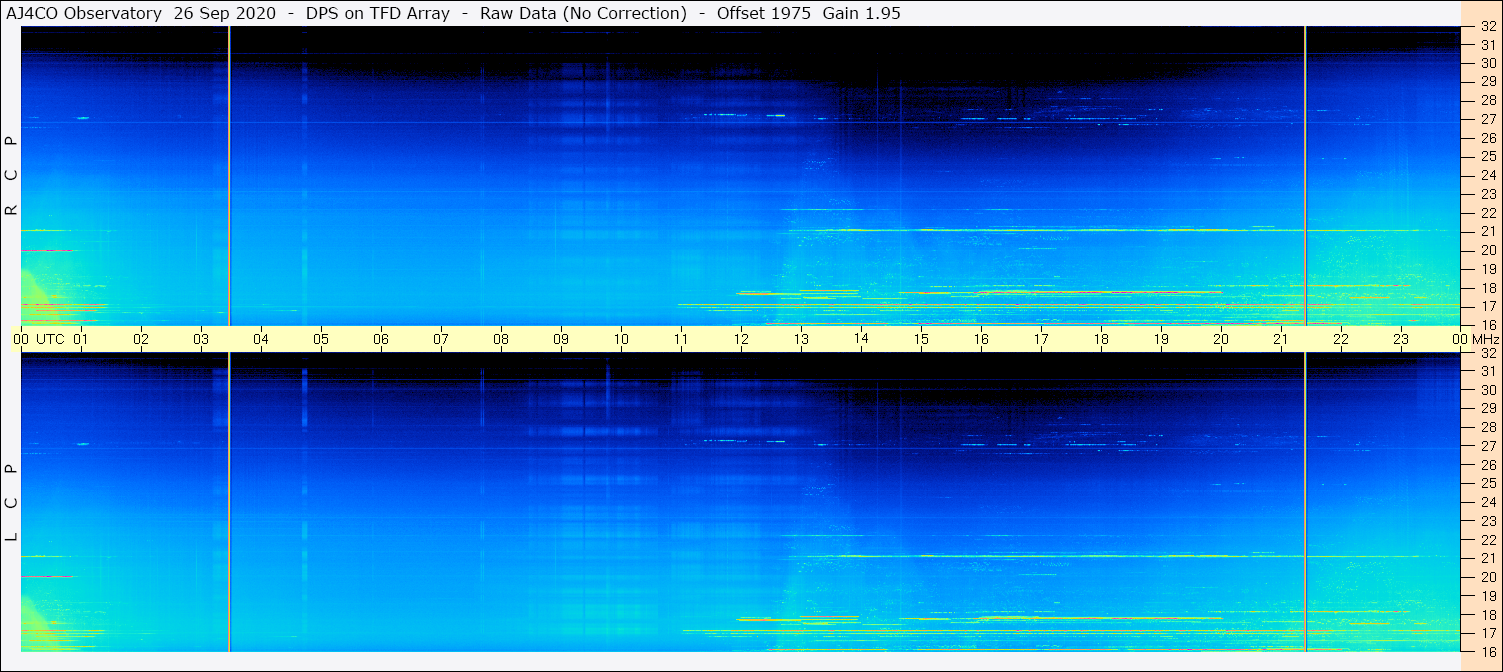Click the vertical marker line after 03 in RCP panel
The width and height of the screenshot is (1503, 672).
[x=230, y=175]
